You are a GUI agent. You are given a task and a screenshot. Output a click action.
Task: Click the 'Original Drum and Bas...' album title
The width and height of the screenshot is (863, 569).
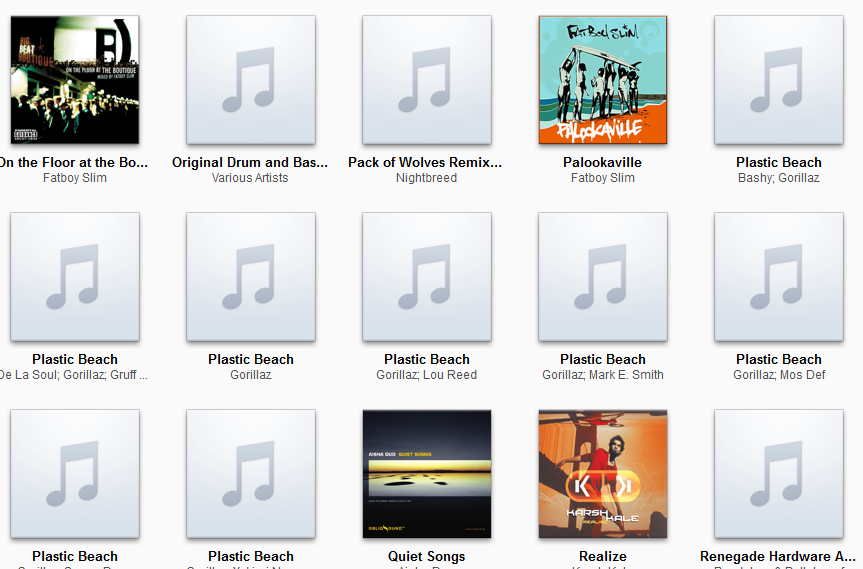[250, 162]
